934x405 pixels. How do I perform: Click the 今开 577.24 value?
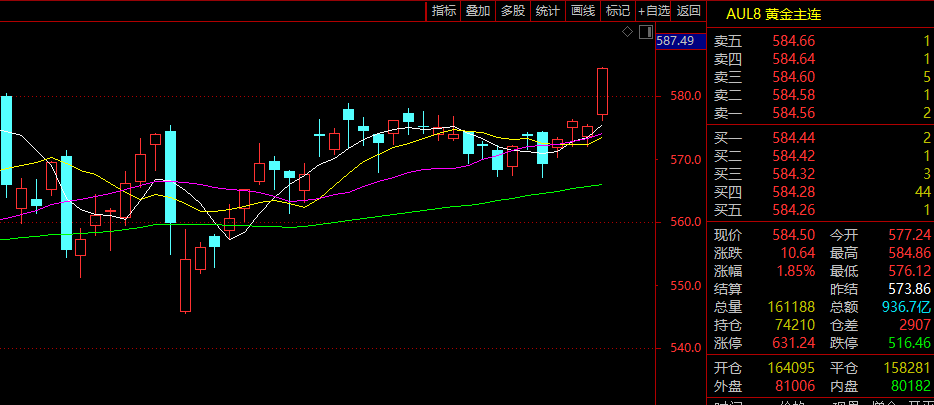[909, 236]
